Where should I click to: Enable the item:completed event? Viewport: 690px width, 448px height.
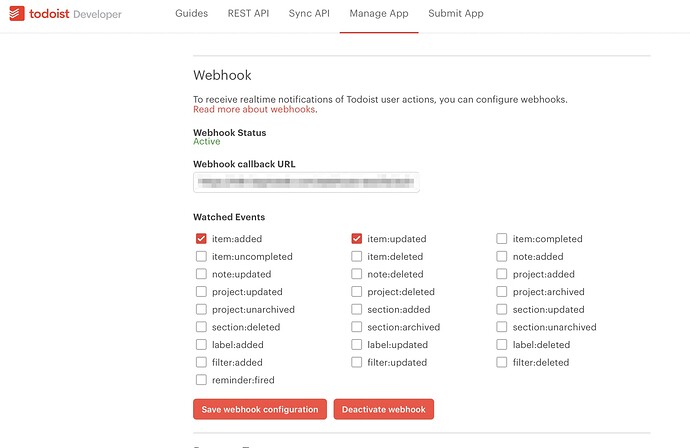click(x=502, y=239)
